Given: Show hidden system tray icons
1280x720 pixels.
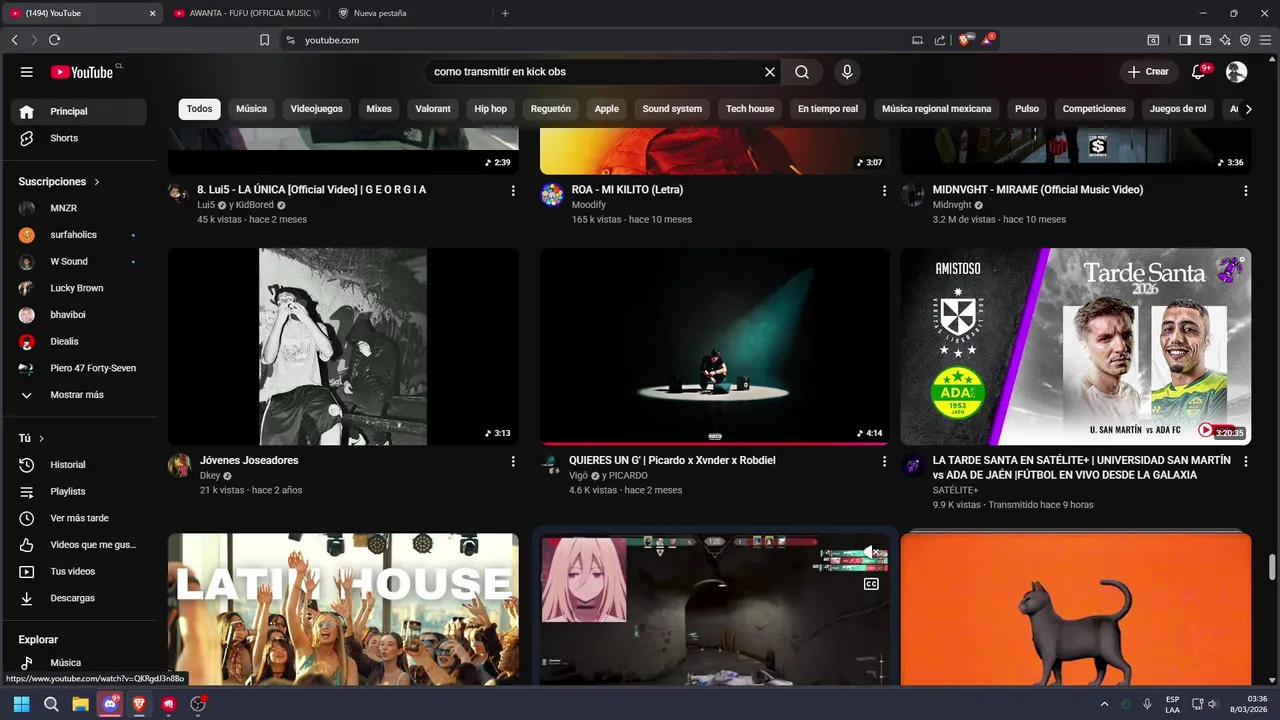Looking at the screenshot, I should (x=1104, y=704).
